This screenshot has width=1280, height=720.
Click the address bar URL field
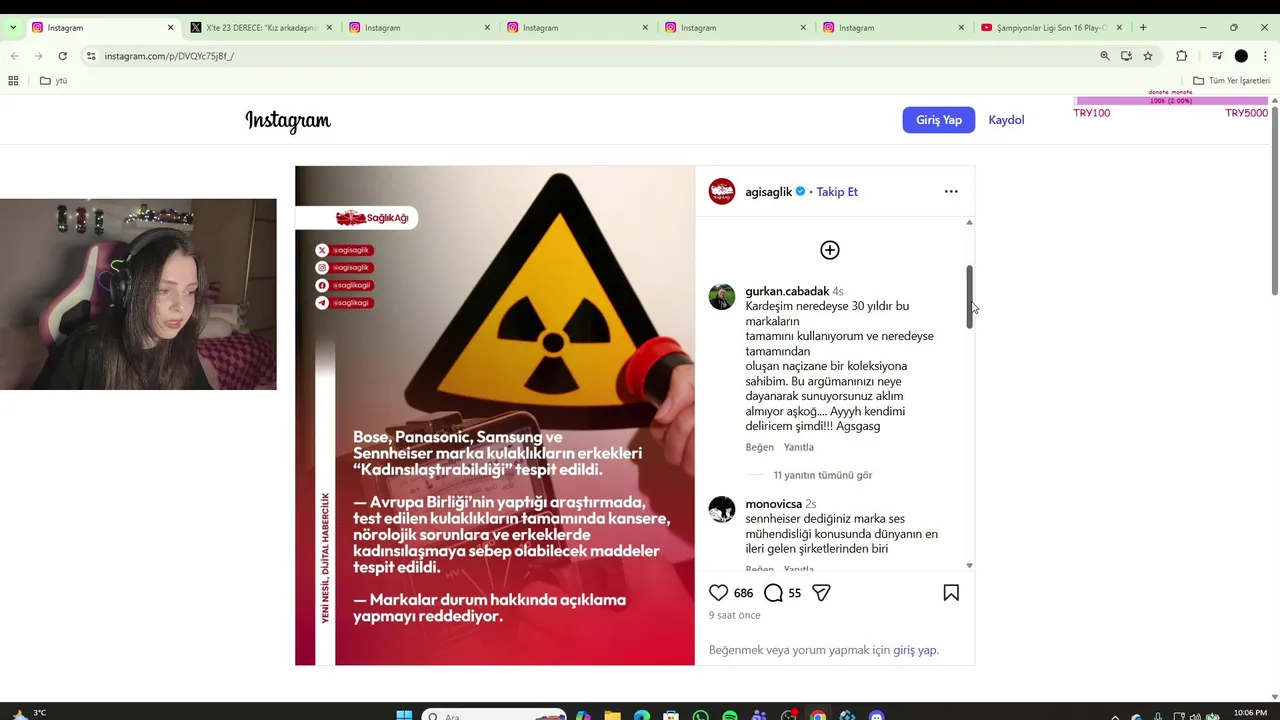coord(590,56)
